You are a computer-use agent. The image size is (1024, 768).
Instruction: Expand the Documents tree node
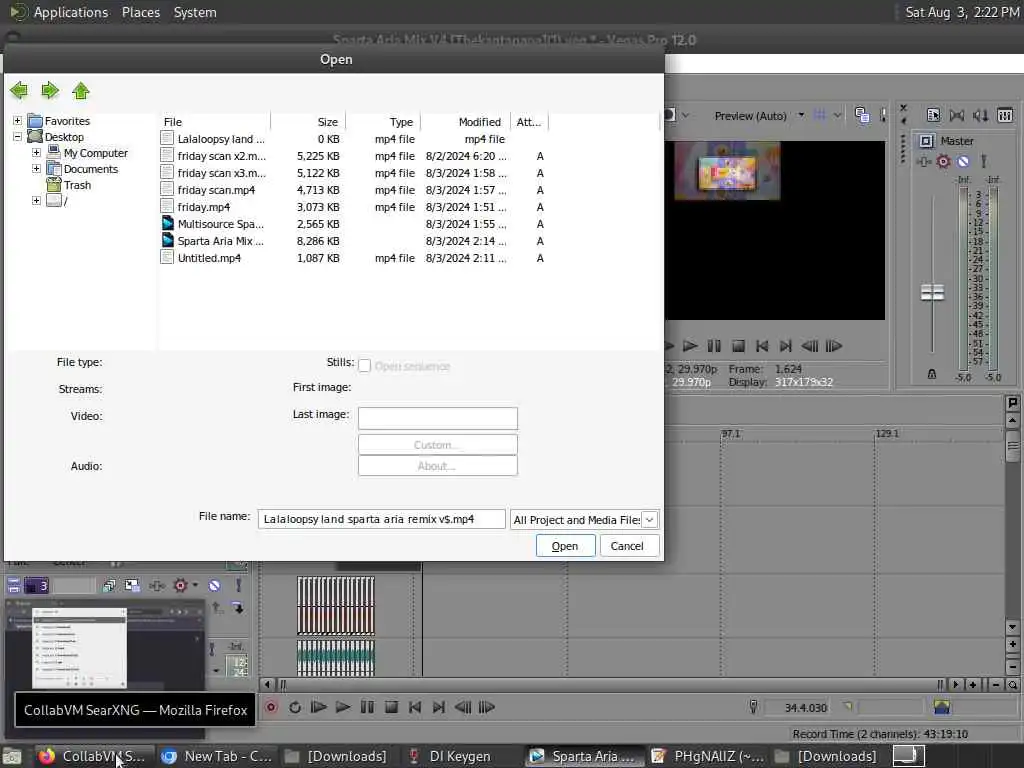click(x=37, y=168)
